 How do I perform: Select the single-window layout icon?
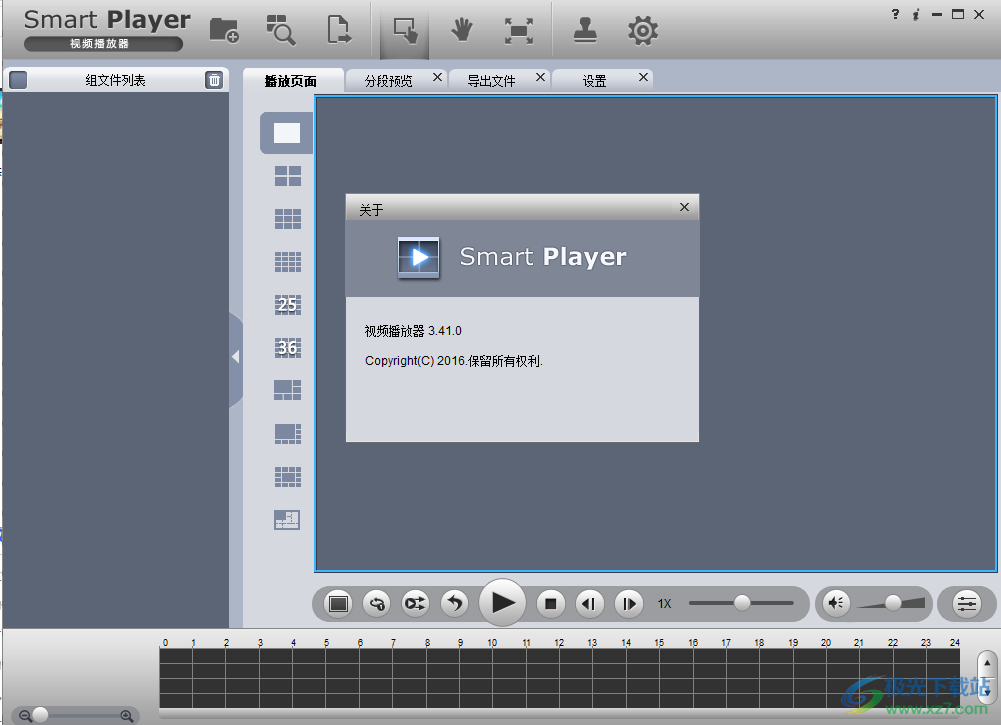tap(286, 132)
